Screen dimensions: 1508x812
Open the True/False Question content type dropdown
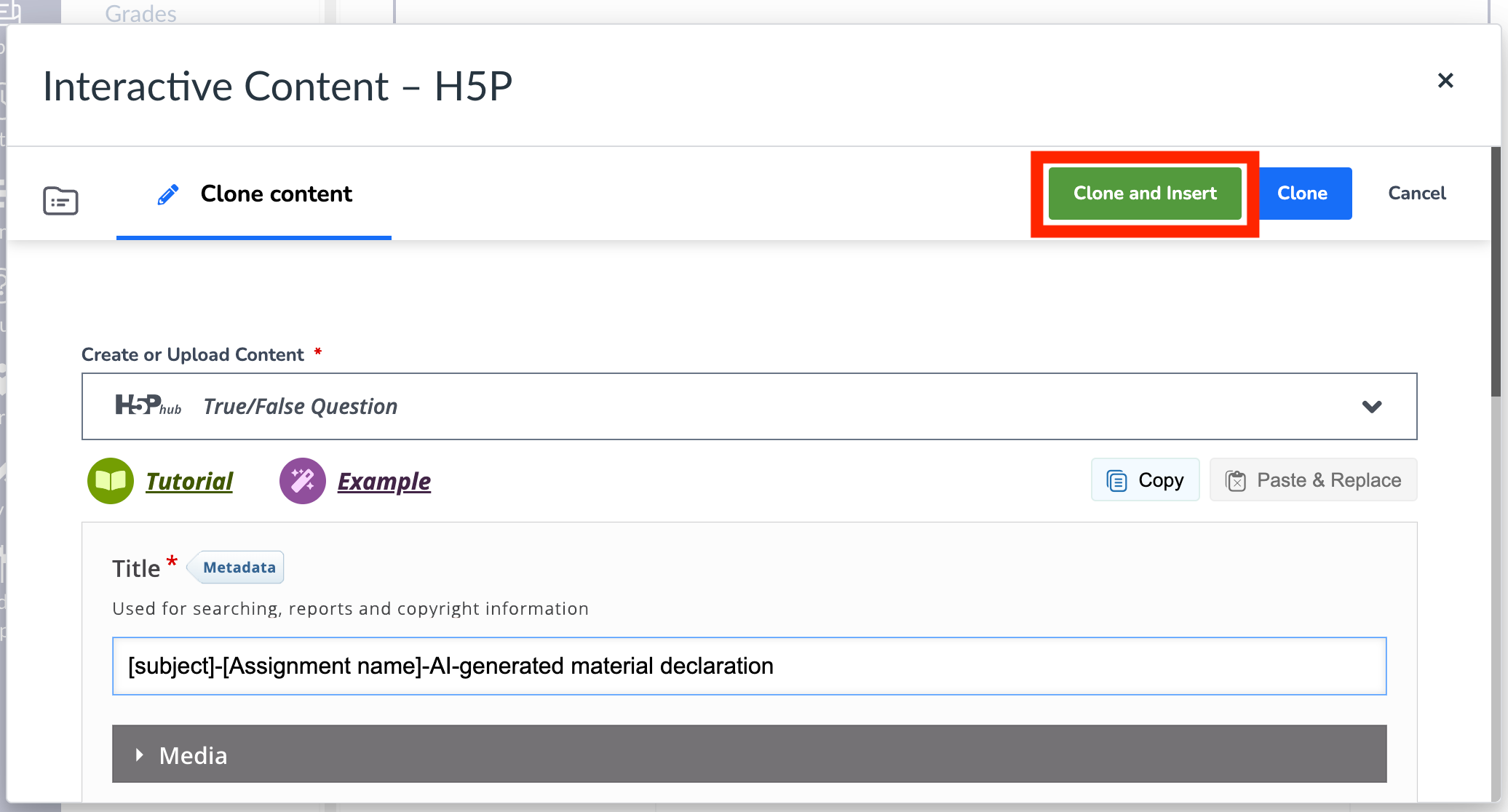(750, 406)
